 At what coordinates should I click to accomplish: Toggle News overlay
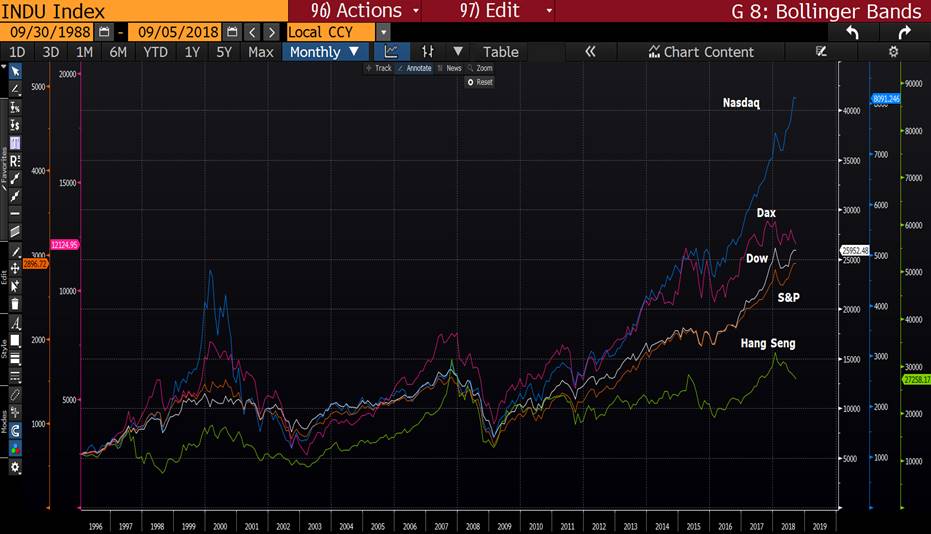point(449,68)
